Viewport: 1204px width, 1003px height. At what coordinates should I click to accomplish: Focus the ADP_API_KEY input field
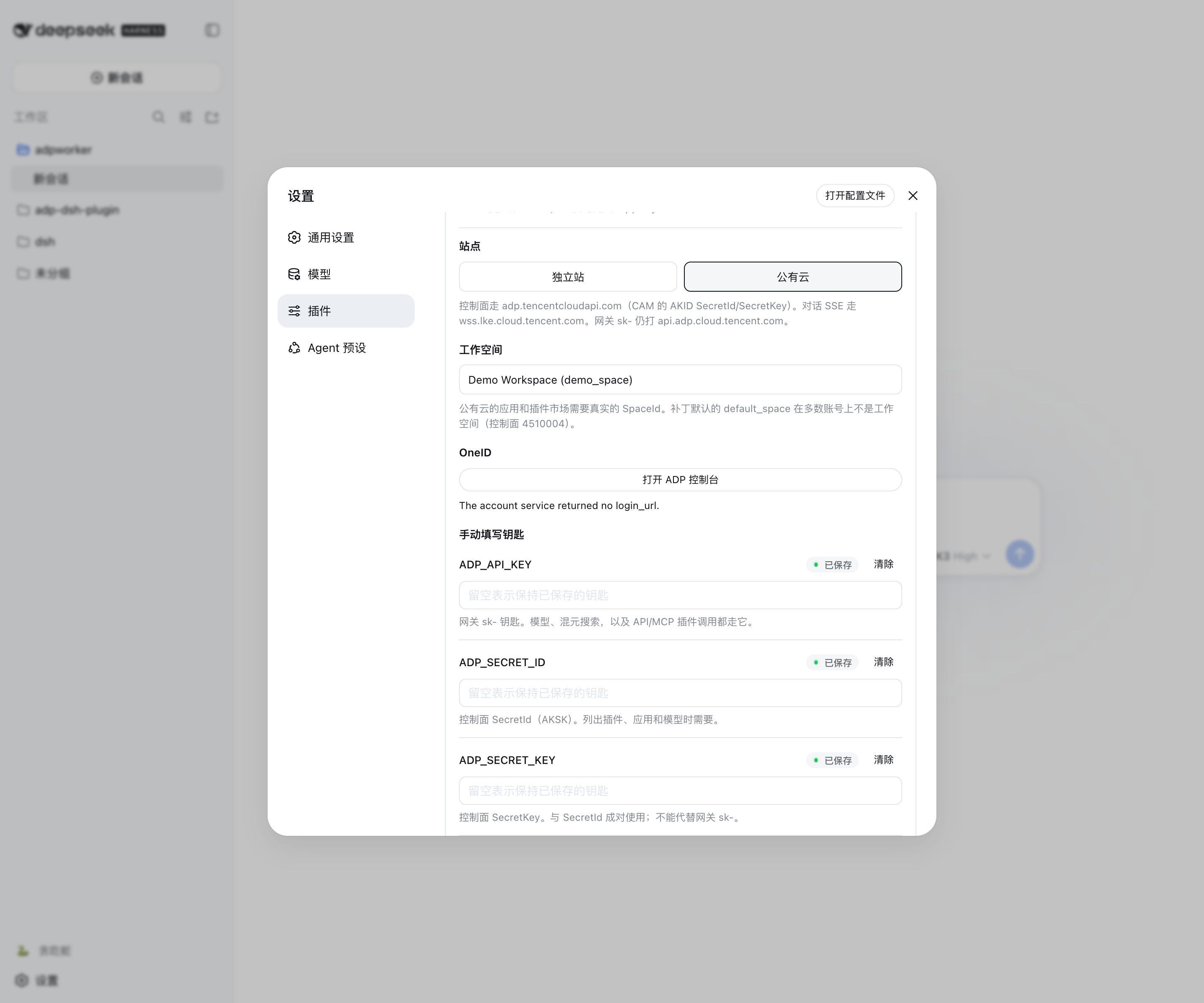coord(680,596)
